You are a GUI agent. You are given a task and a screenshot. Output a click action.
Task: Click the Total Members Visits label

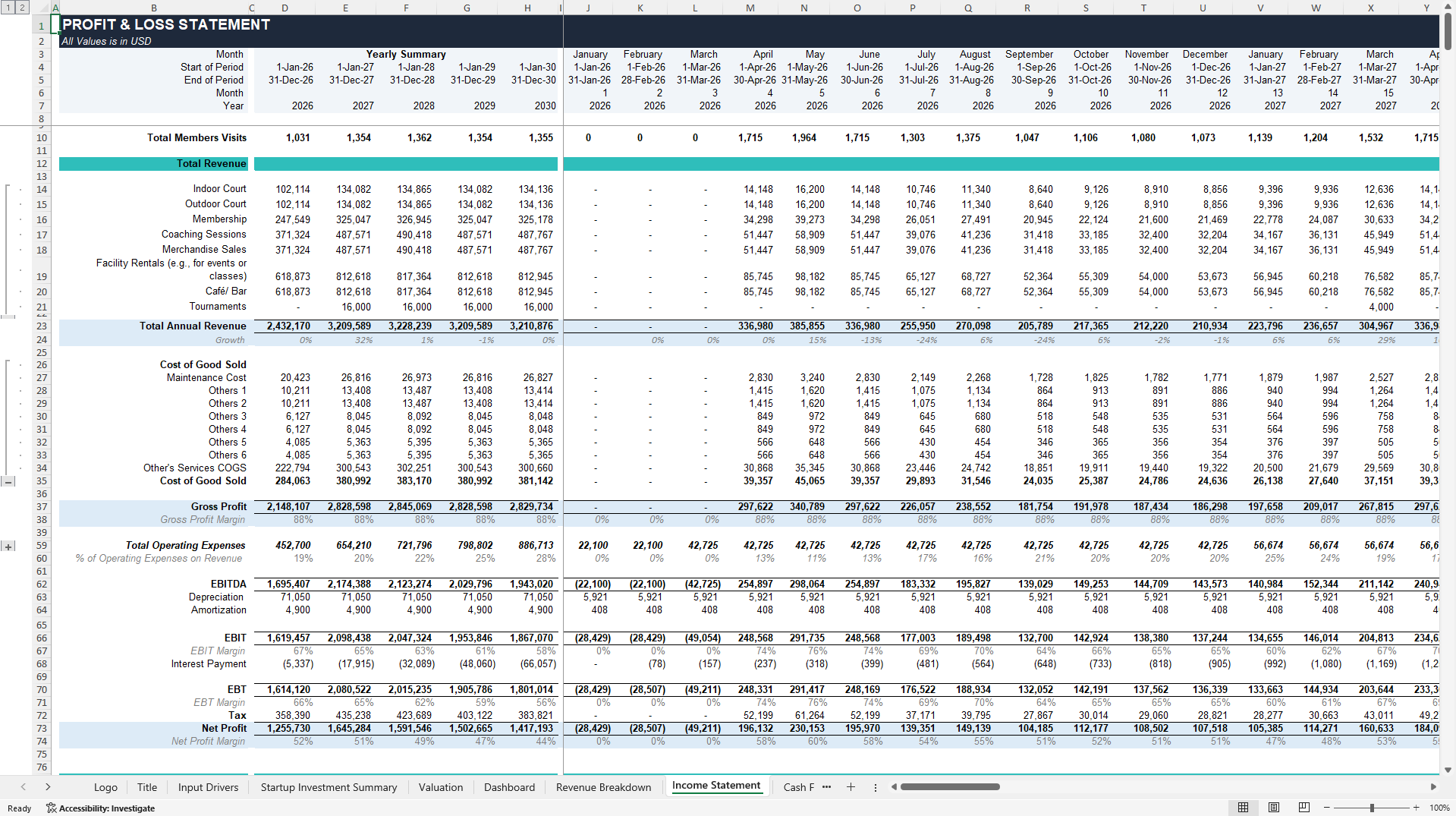point(197,138)
